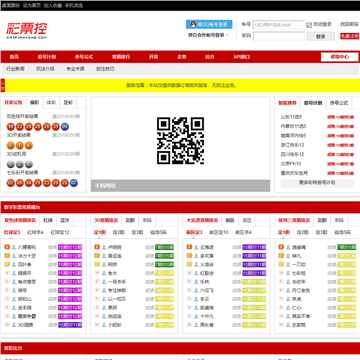The image size is (360, 360).
Task: Select the 蓝球 tab in 双色球 ranking
Action: tap(65, 220)
